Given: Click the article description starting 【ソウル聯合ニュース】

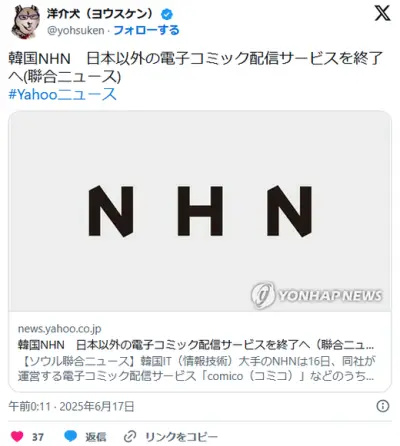Looking at the screenshot, I should tap(196, 368).
